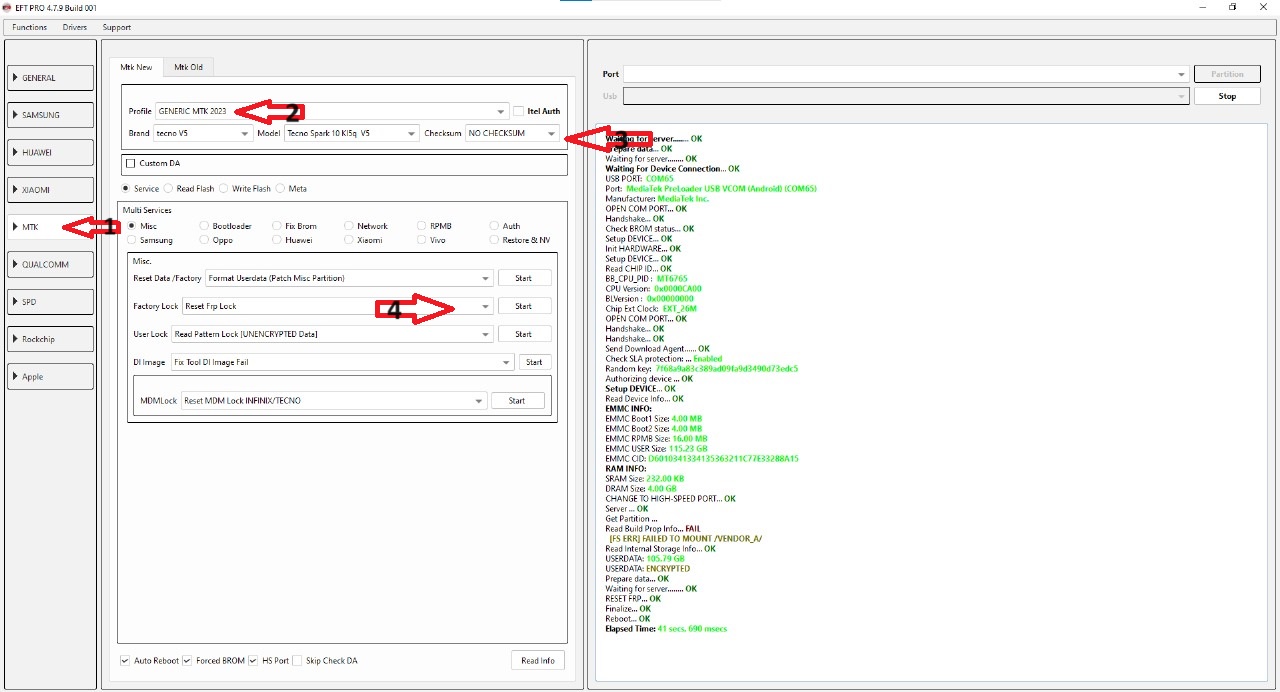
Task: Open the SPD sidebar section
Action: pyautogui.click(x=50, y=302)
